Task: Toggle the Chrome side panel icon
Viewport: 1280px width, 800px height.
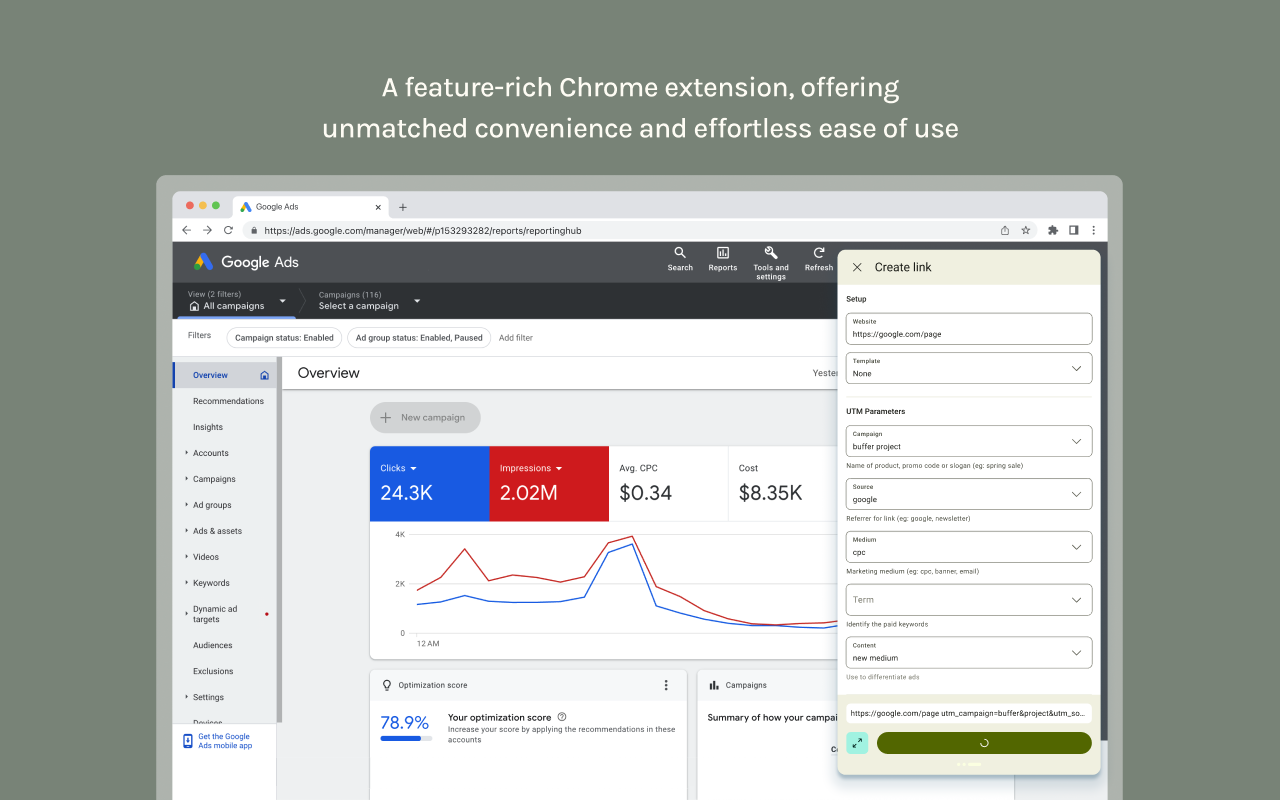Action: pyautogui.click(x=1073, y=230)
